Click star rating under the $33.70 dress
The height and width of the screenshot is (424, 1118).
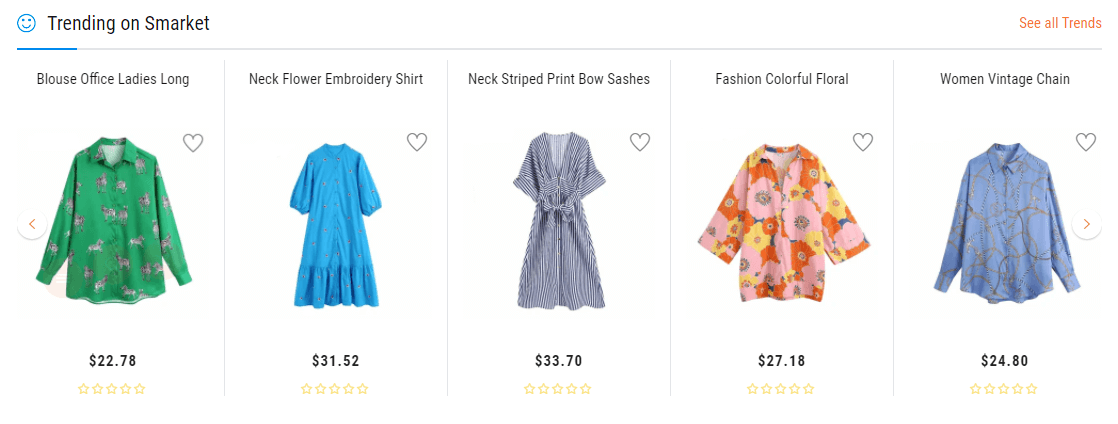tap(558, 389)
